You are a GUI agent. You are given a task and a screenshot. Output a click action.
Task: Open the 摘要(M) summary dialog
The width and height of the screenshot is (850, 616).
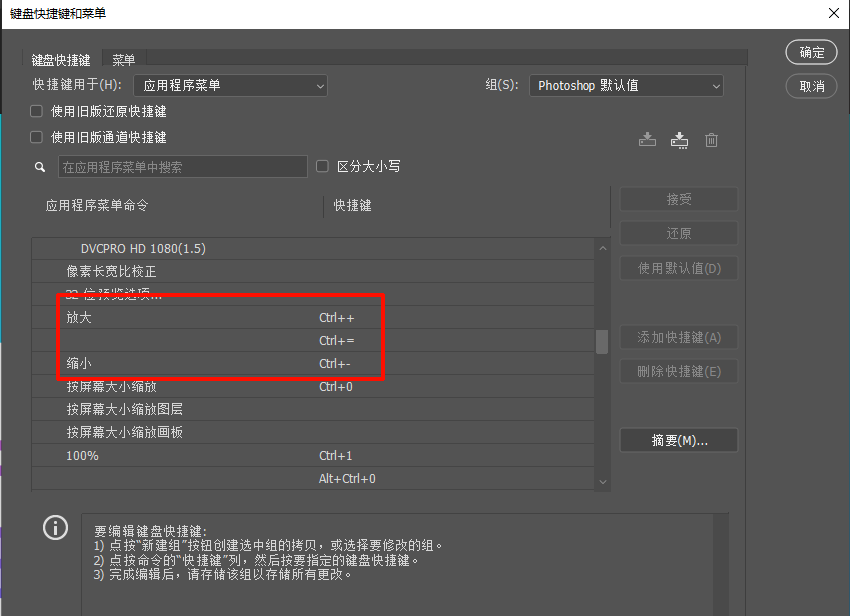(678, 439)
